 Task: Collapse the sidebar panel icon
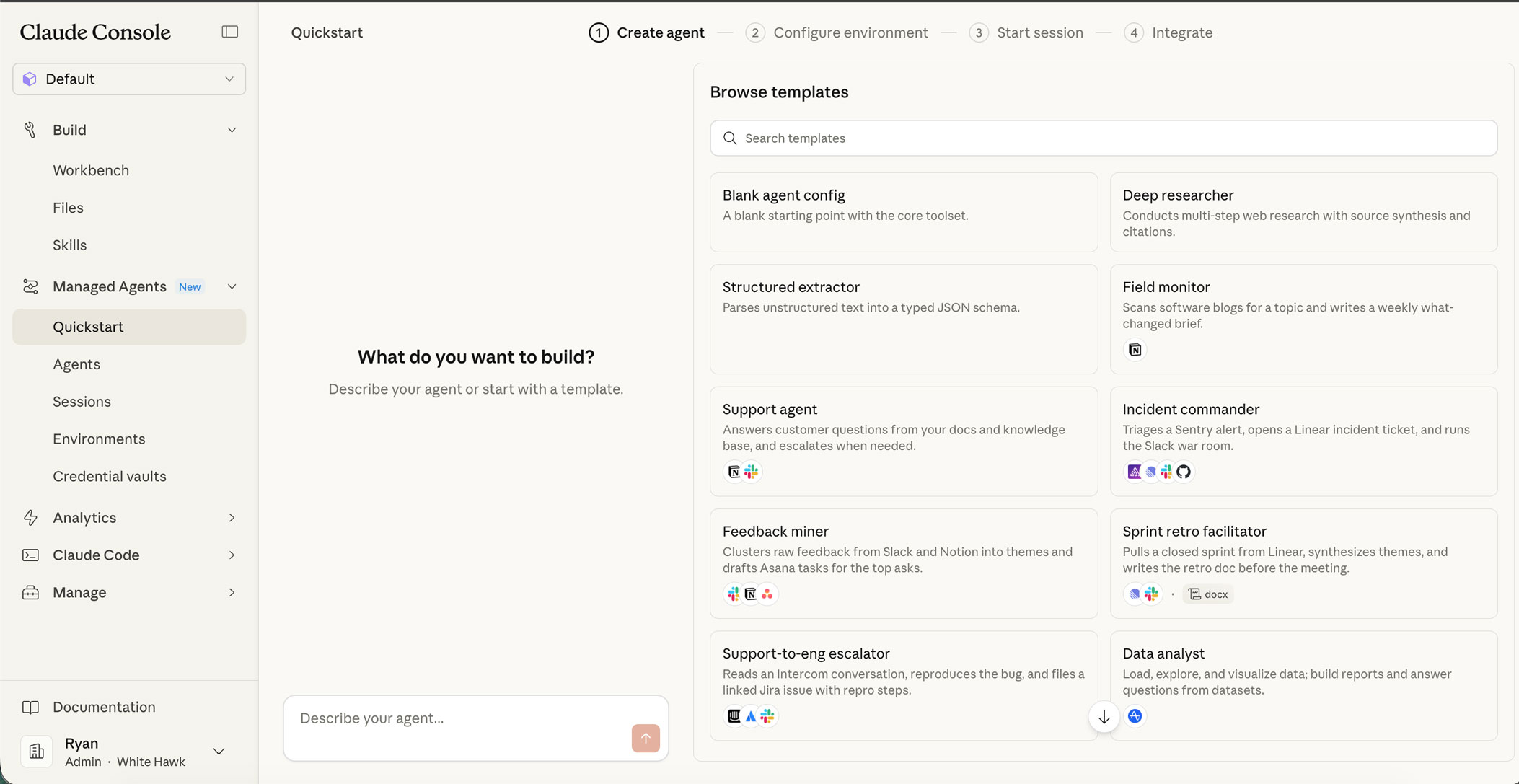click(x=229, y=32)
